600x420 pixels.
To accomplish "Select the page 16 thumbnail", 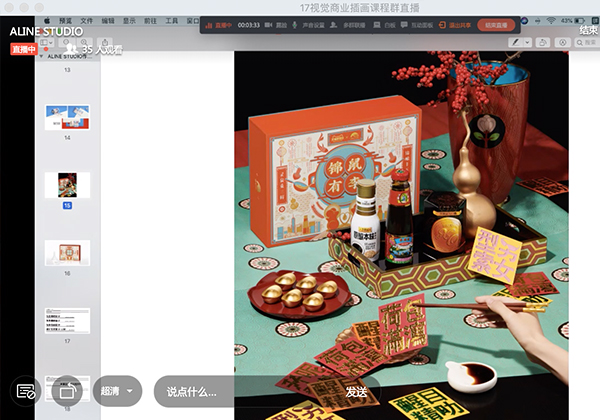I will (68, 251).
